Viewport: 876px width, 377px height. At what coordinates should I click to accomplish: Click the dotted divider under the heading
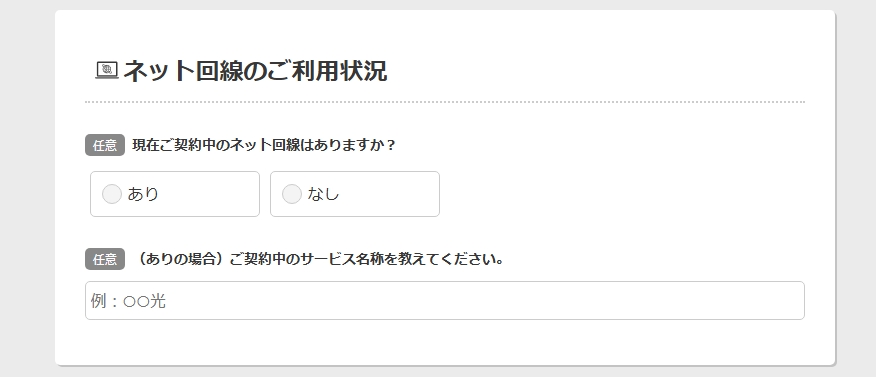445,102
